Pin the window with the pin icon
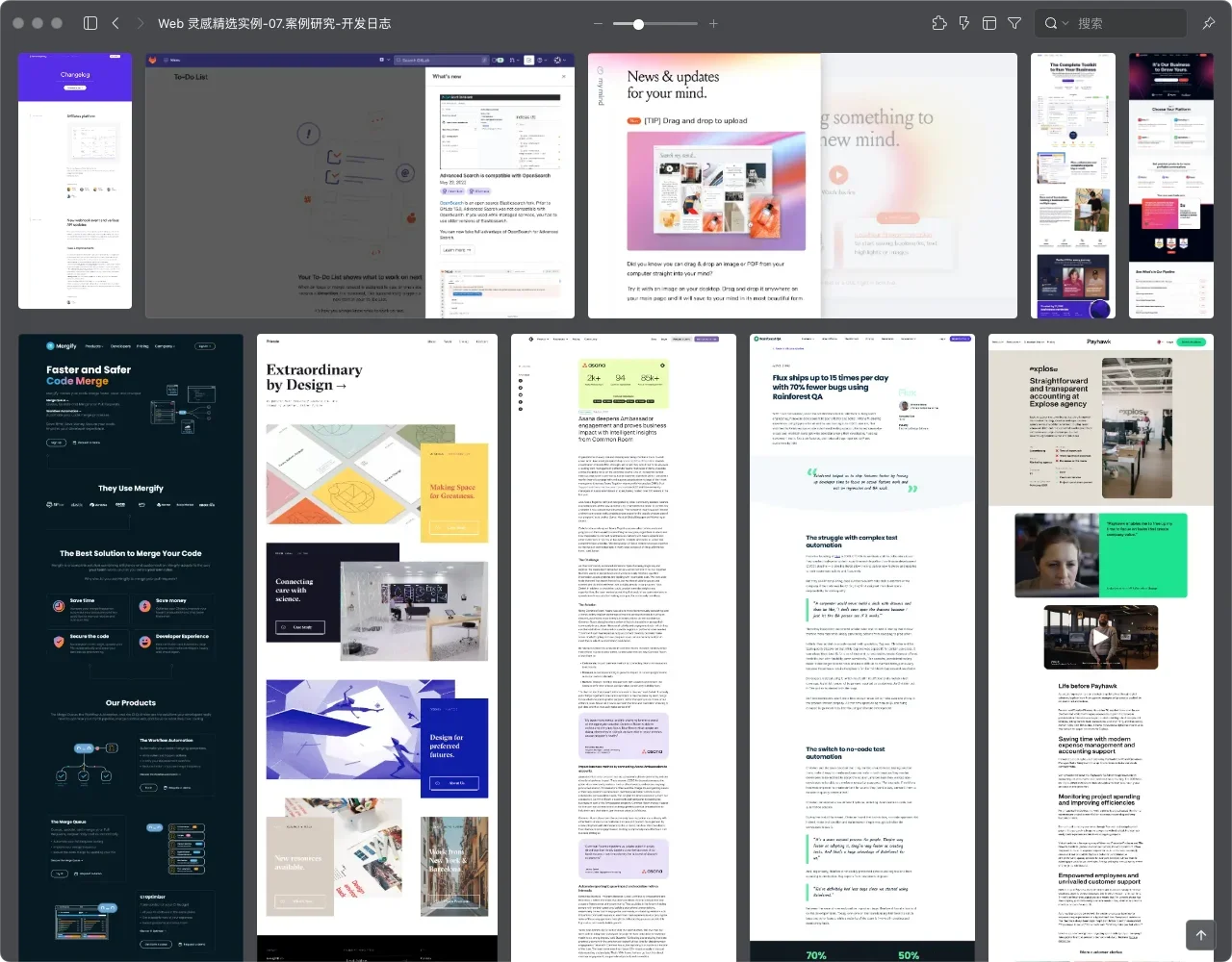1232x962 pixels. (x=1209, y=23)
